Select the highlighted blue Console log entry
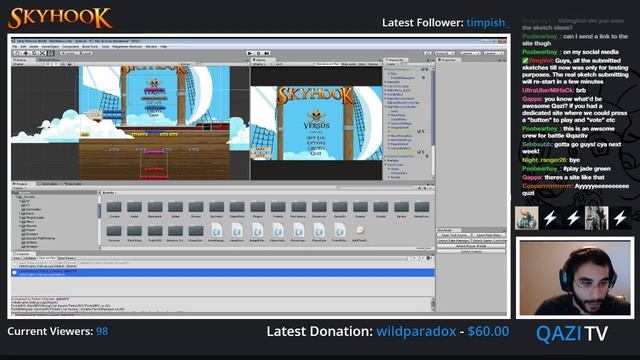The image size is (640, 360). (223, 272)
